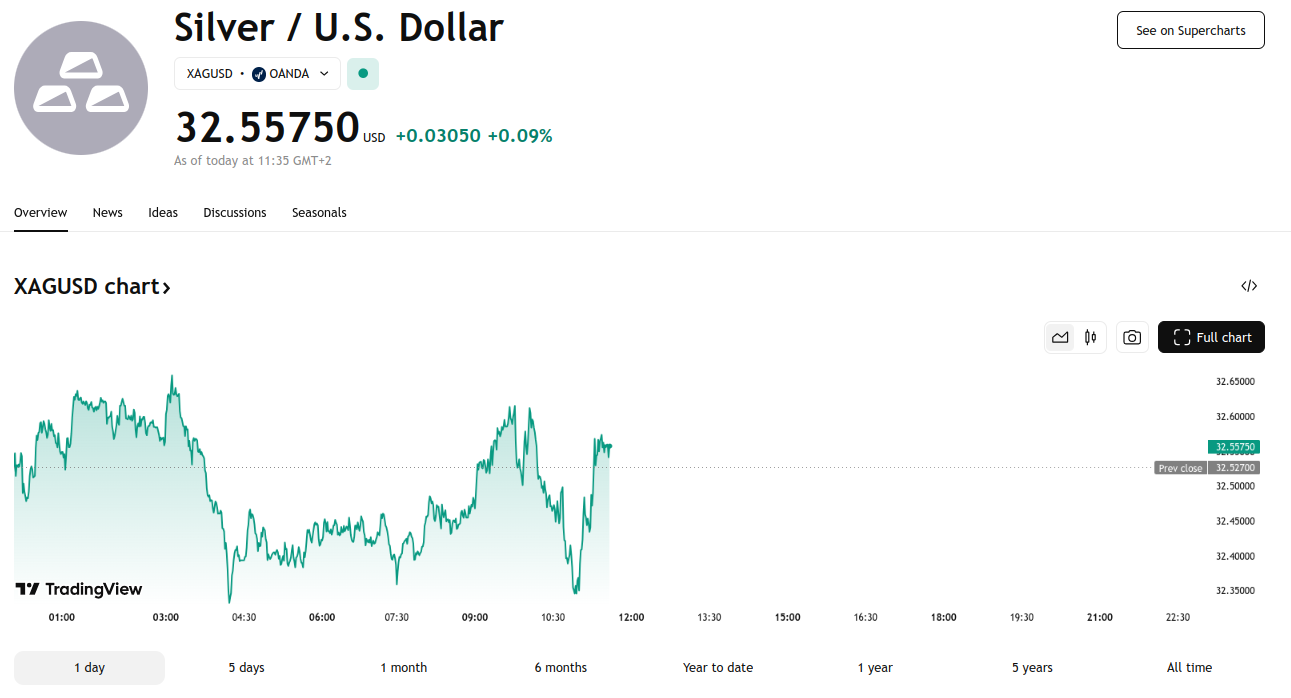This screenshot has height=698, width=1291.
Task: Open the Seasonals tab
Action: (319, 213)
